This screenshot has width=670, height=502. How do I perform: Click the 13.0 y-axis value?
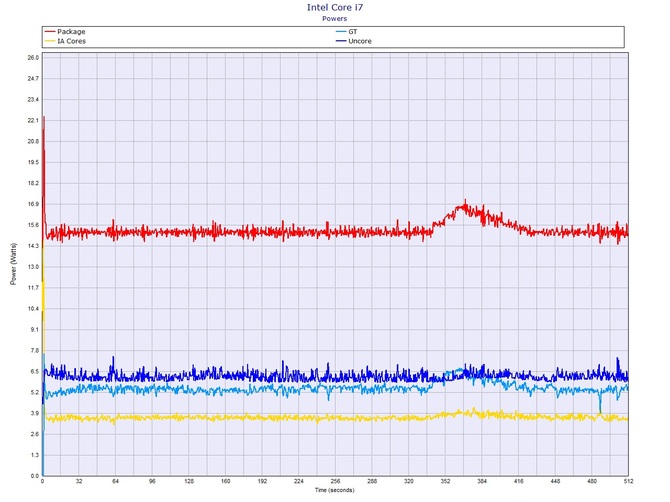coord(33,267)
